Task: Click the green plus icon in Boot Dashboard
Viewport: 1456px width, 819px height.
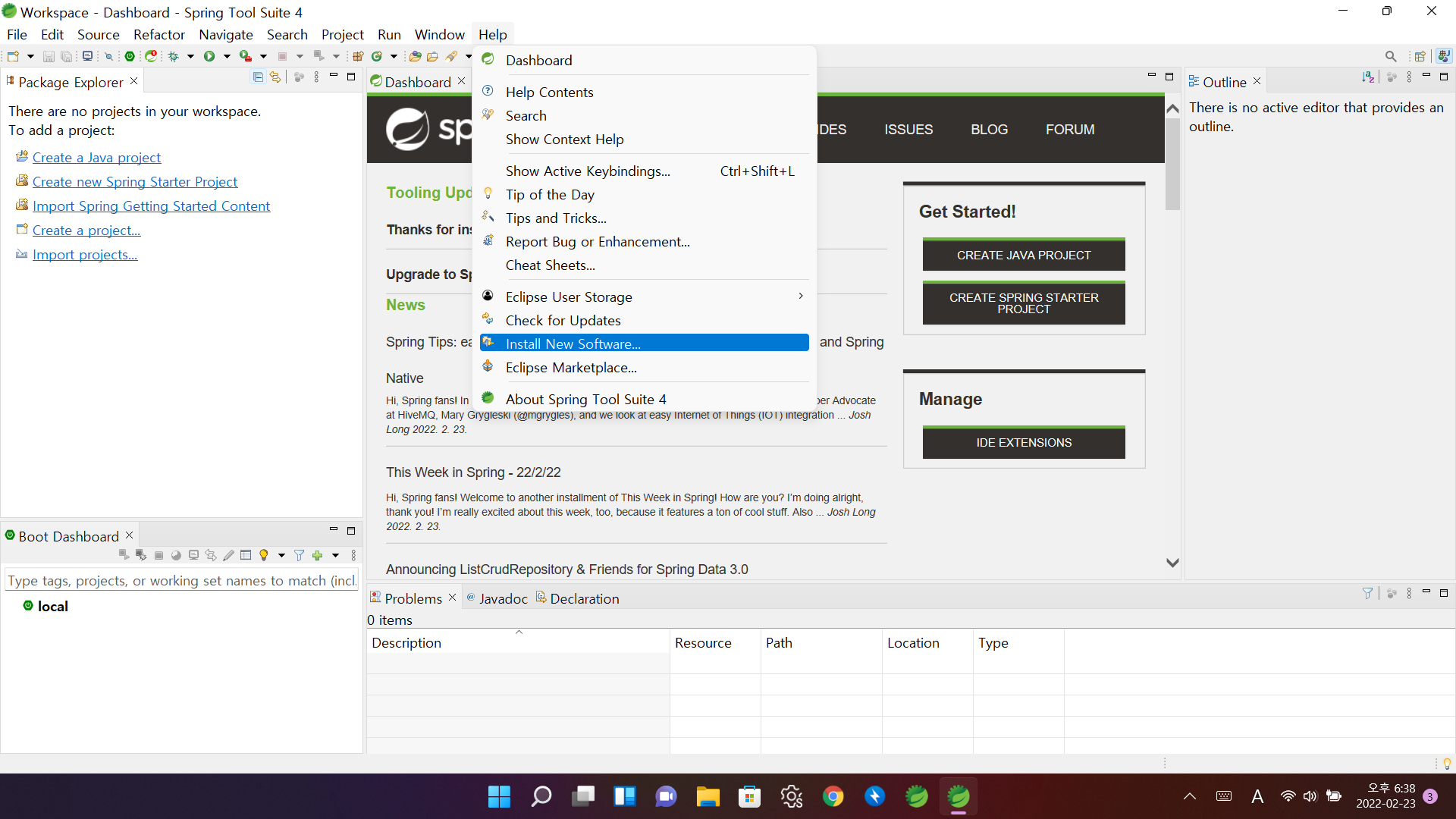Action: [317, 555]
